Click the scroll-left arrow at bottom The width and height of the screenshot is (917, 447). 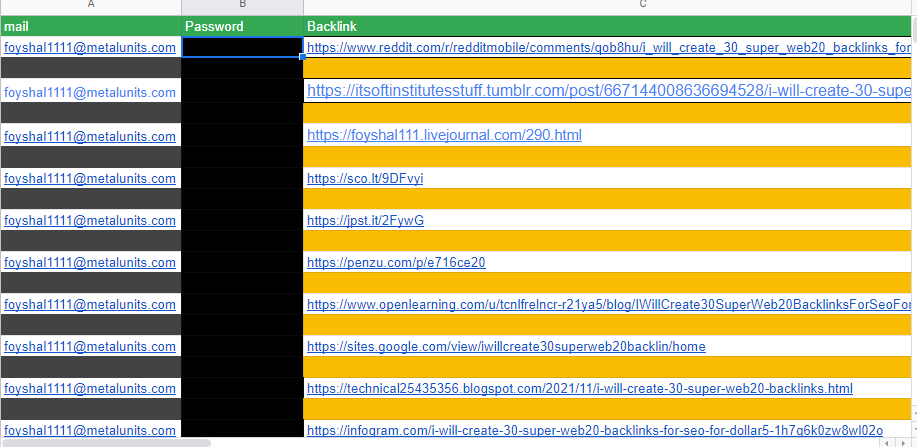[x=888, y=442]
